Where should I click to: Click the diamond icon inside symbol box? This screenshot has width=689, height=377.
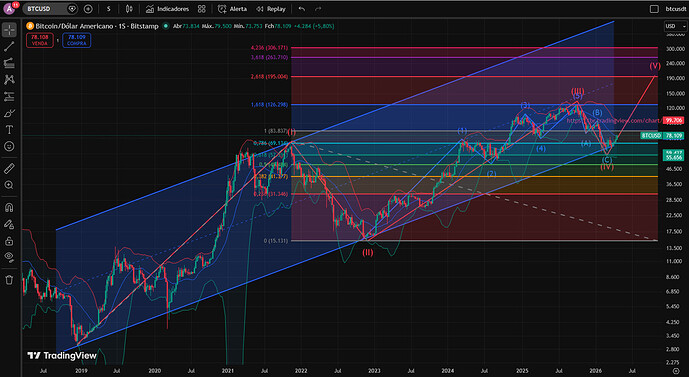[x=72, y=9]
